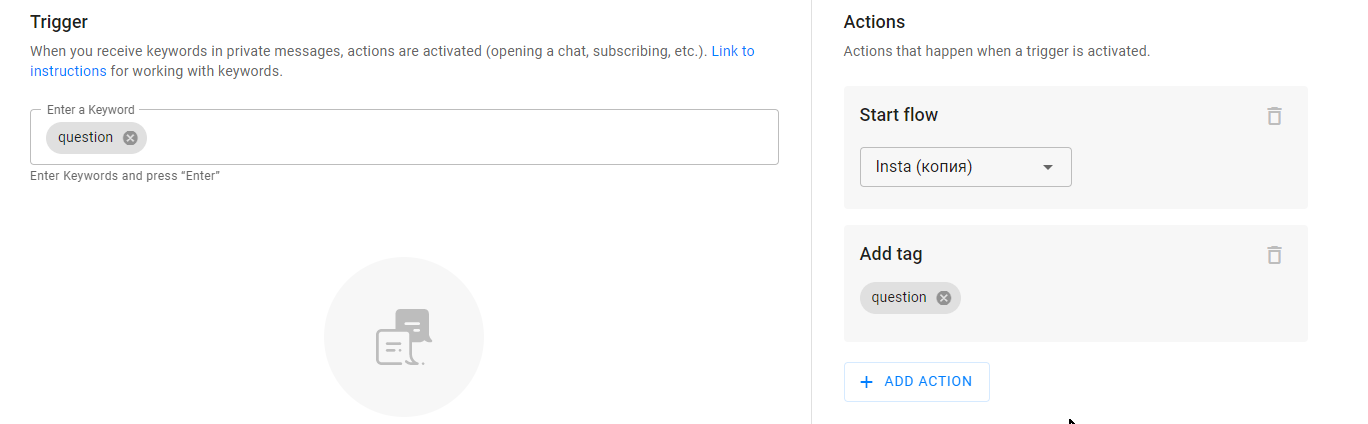
Task: Delete the Add tag action with trash icon
Action: point(1274,255)
